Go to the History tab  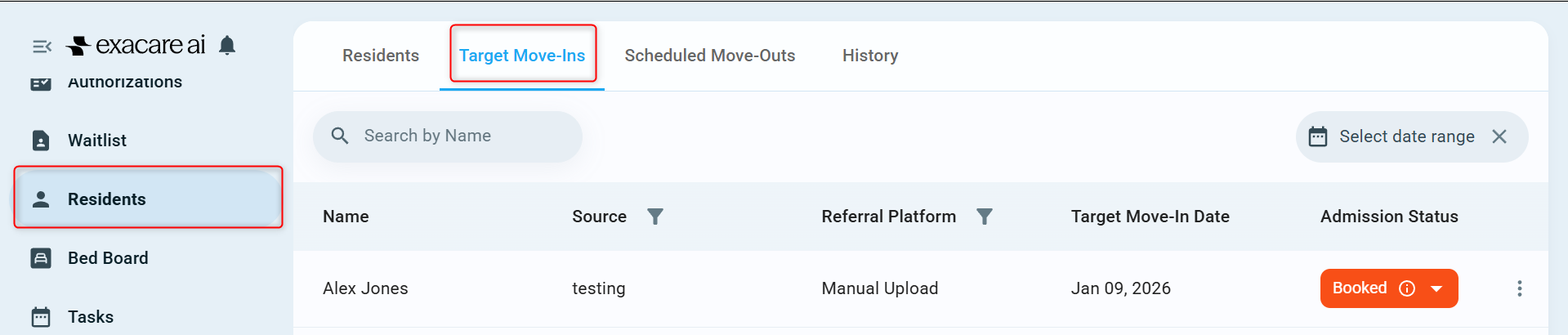[x=870, y=56]
